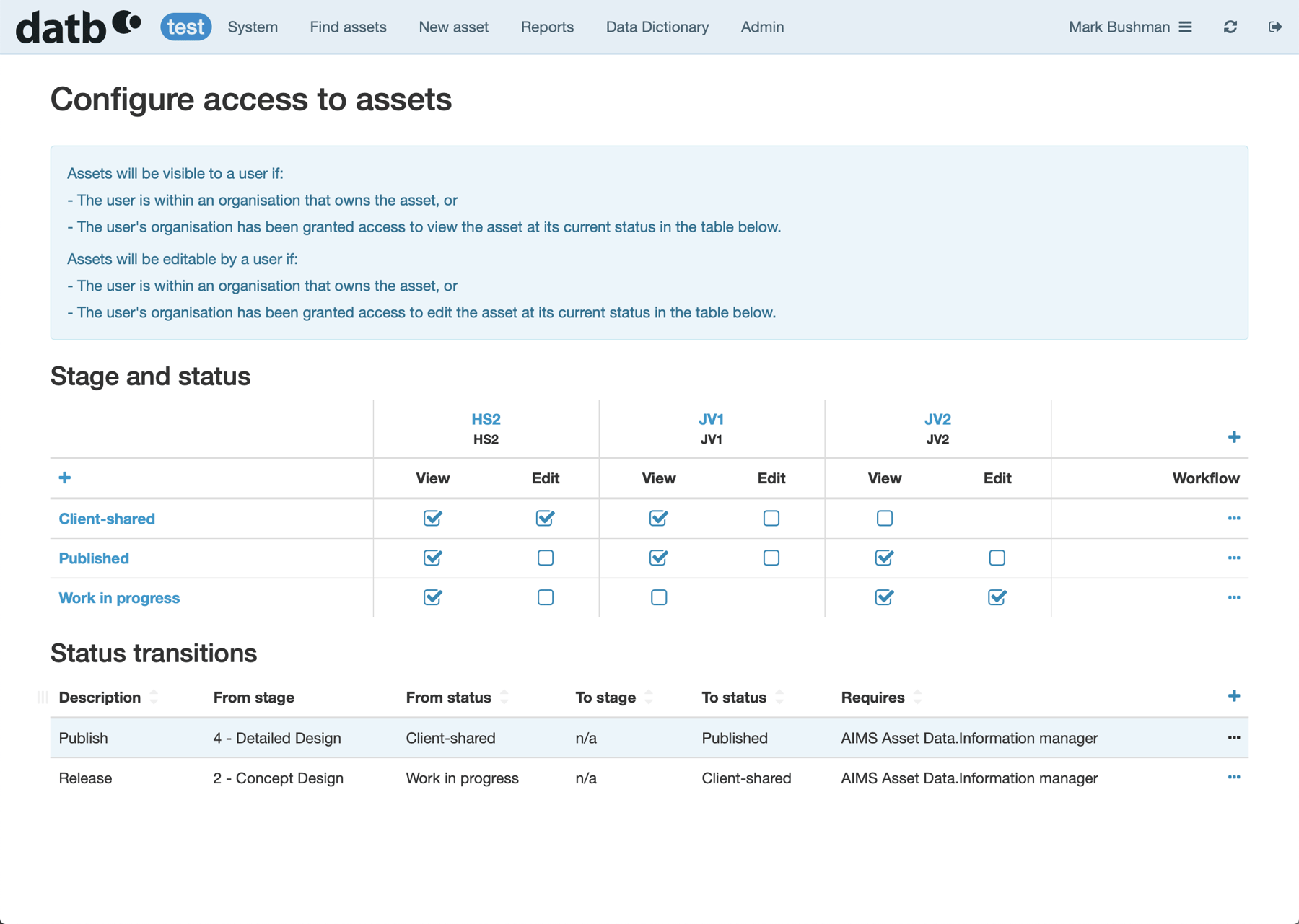Open the Publish transition ellipsis menu
Image resolution: width=1299 pixels, height=924 pixels.
pos(1233,737)
